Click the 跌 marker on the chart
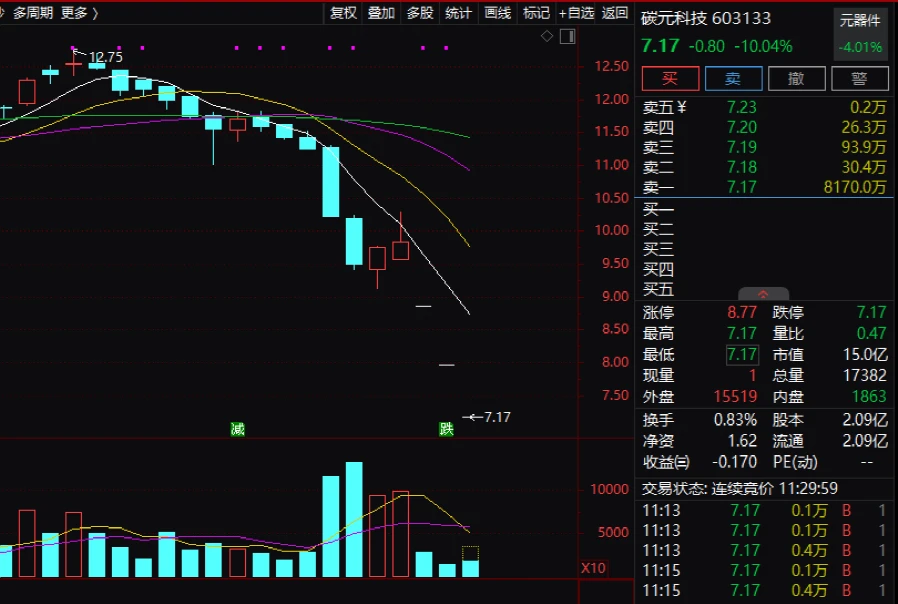 tap(446, 429)
